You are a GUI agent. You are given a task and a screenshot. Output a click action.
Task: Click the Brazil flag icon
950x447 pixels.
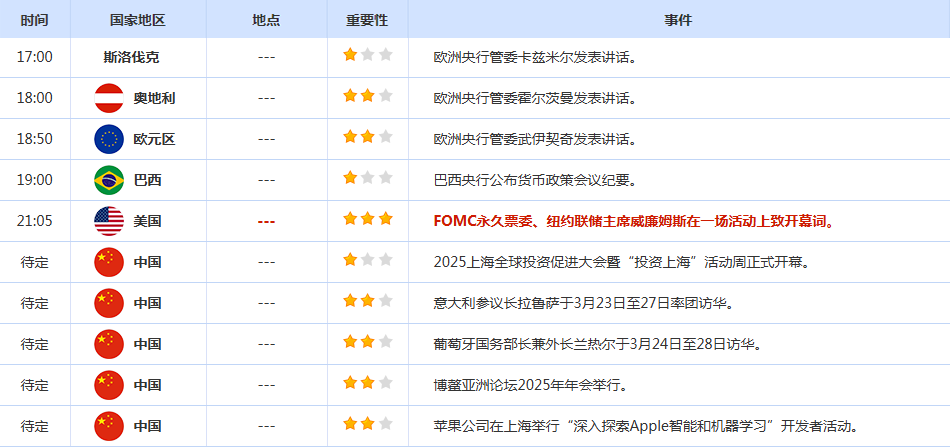point(108,180)
